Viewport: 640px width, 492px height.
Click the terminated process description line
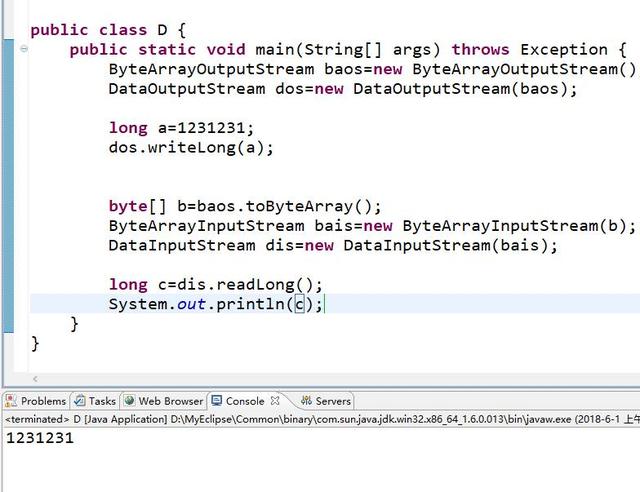[x=322, y=419]
